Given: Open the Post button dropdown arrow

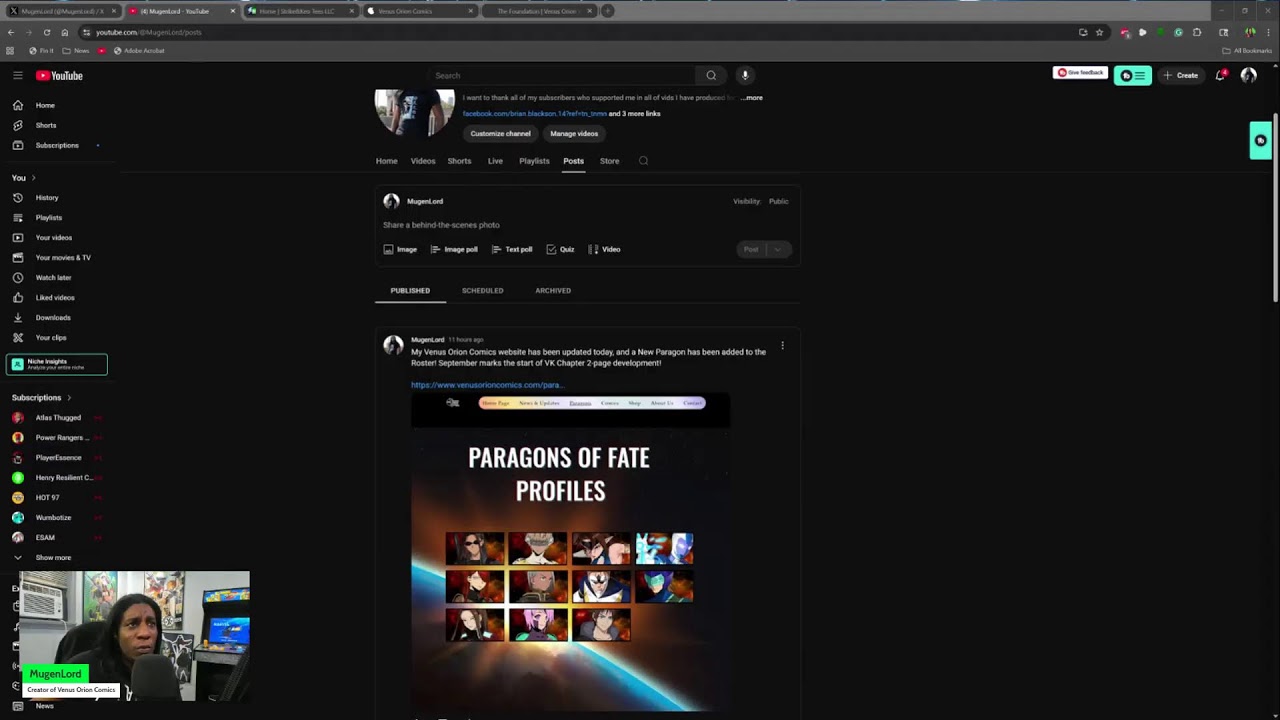Looking at the screenshot, I should point(777,249).
